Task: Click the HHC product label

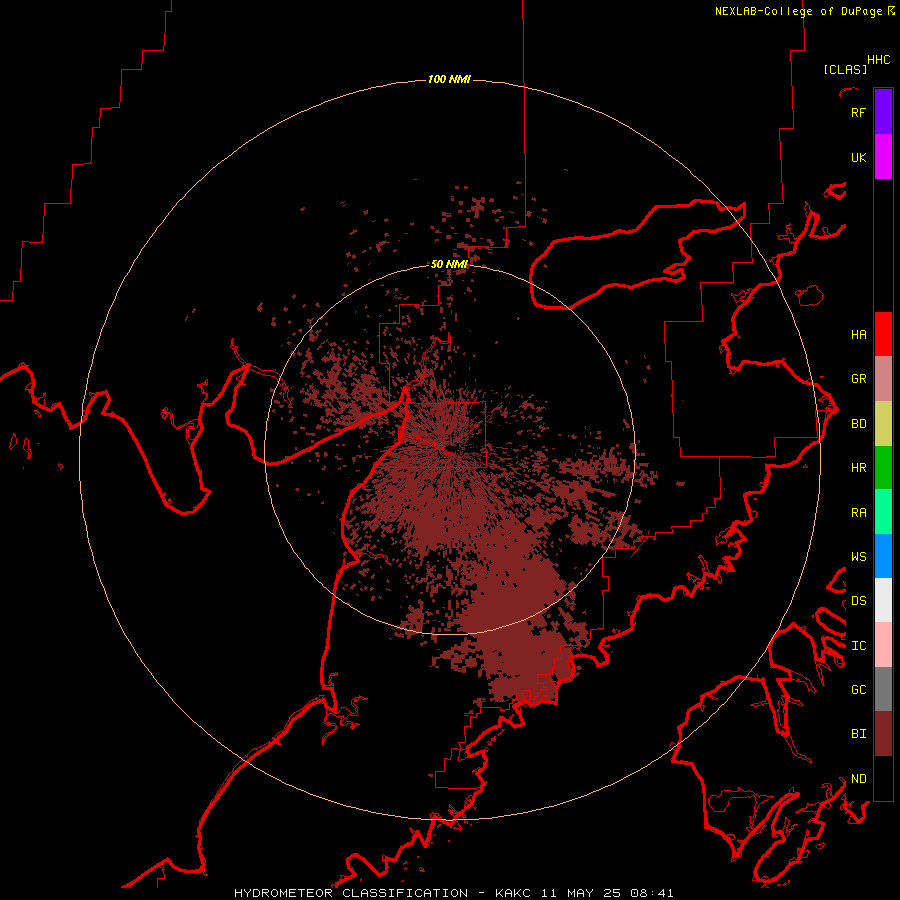Action: click(878, 60)
